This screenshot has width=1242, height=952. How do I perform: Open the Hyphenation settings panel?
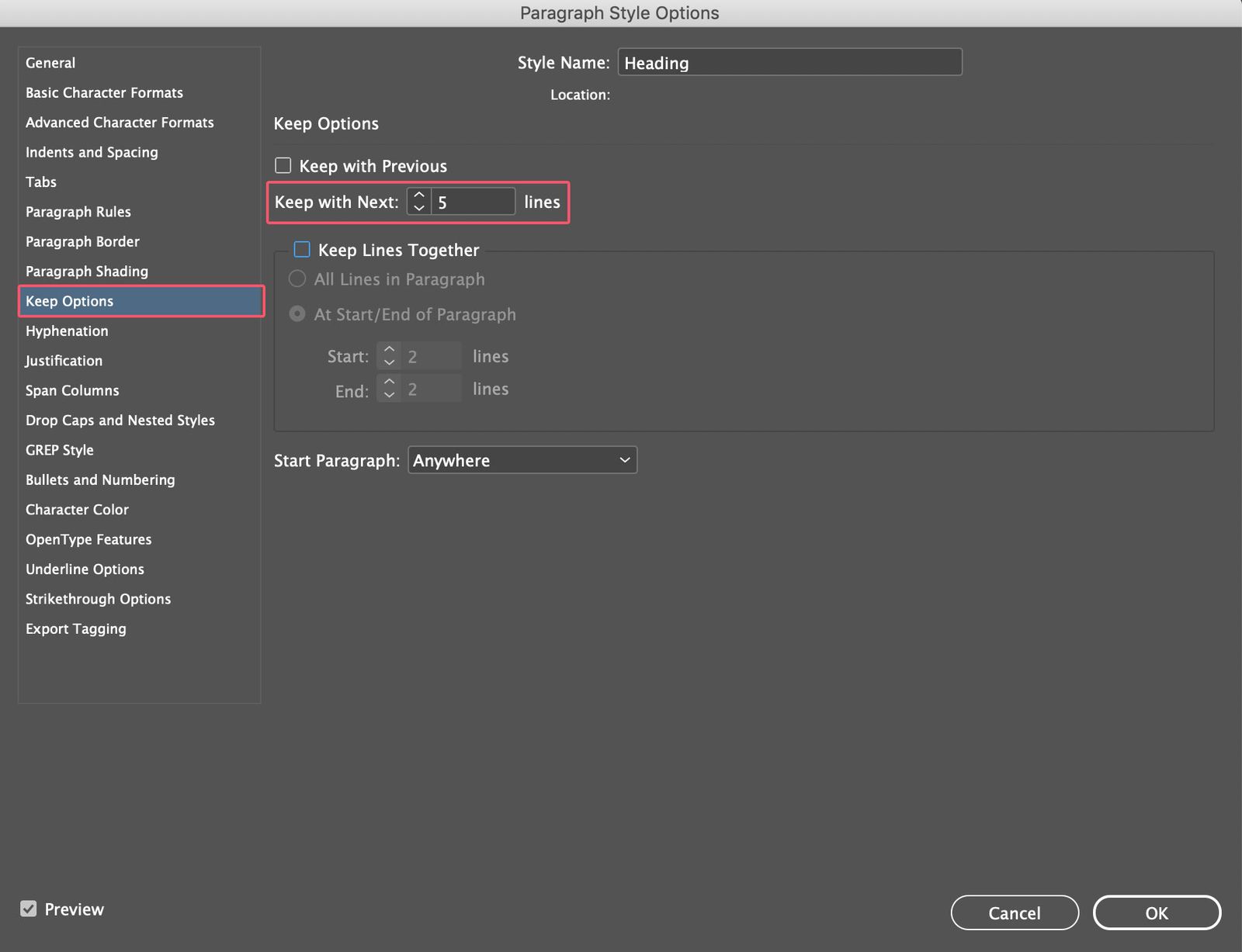pyautogui.click(x=67, y=331)
